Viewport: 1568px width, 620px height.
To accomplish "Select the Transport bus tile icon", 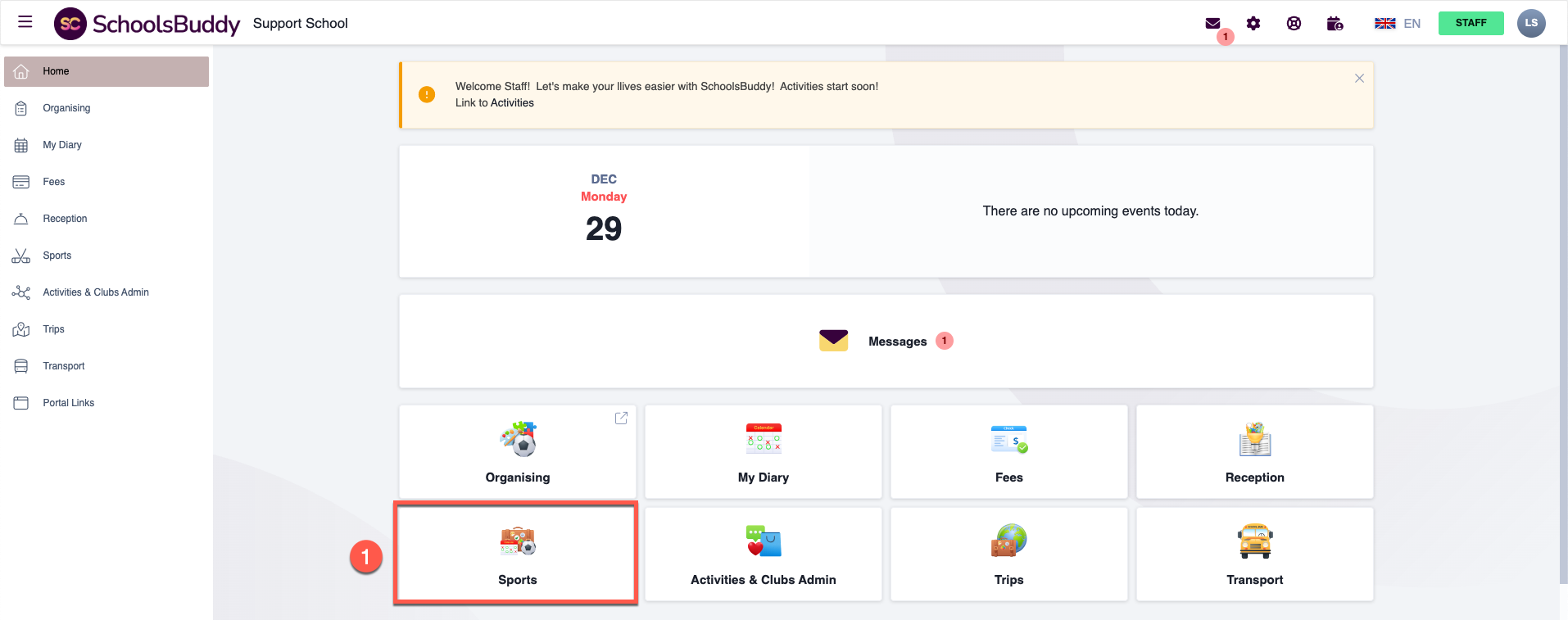I will (x=1254, y=541).
